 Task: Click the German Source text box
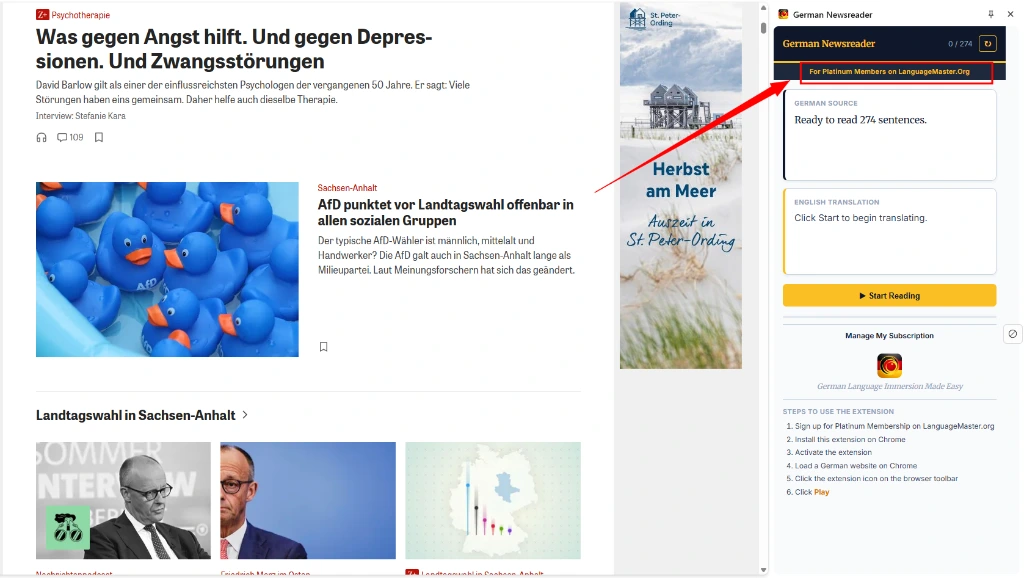(889, 135)
